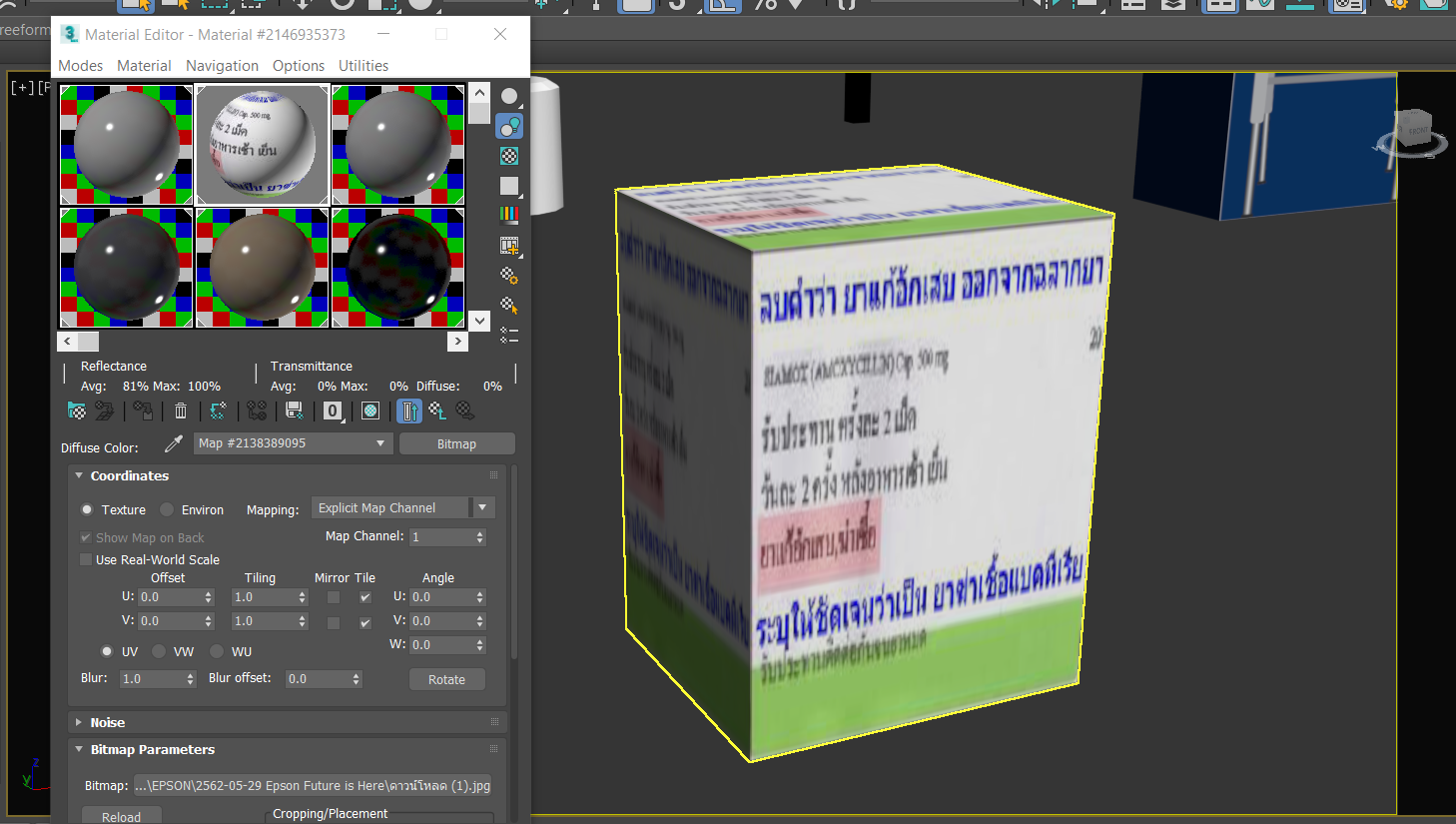The image size is (1456, 824).
Task: Toggle Show Shaded Material in Viewport
Action: (370, 411)
